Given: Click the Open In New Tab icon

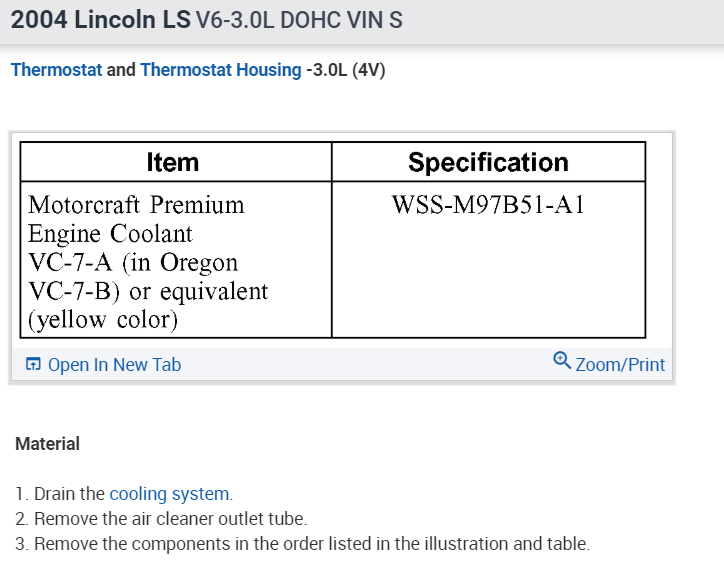Looking at the screenshot, I should pos(34,365).
